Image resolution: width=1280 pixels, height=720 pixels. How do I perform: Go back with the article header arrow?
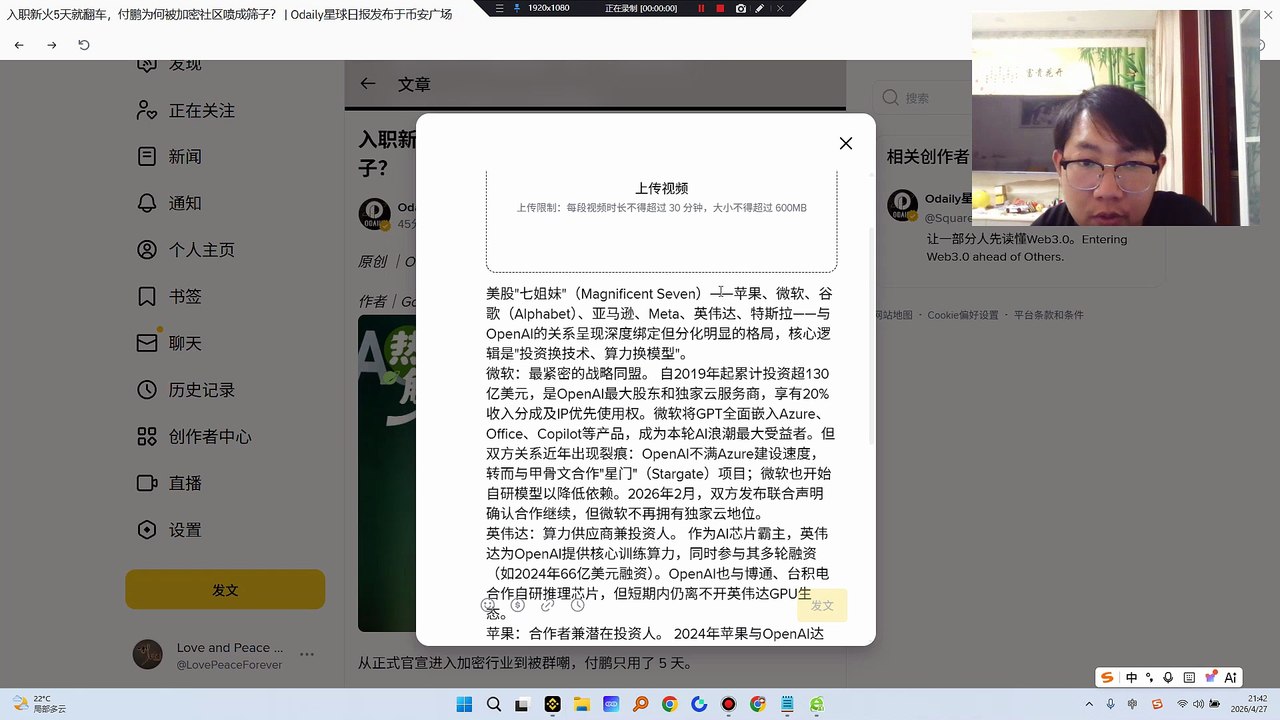pos(368,84)
